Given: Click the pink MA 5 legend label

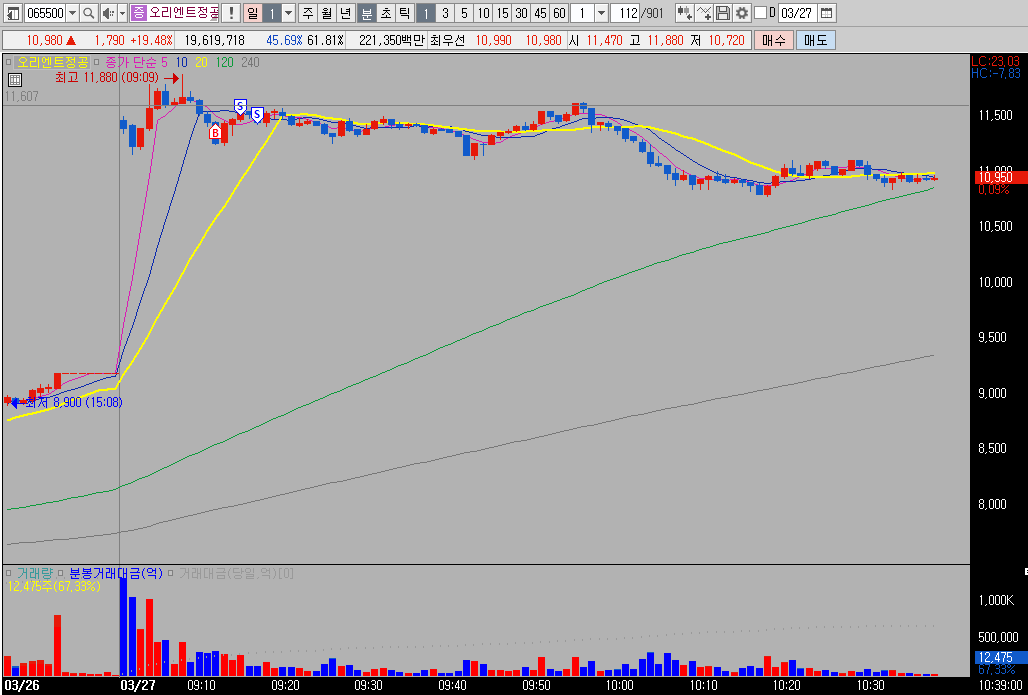Looking at the screenshot, I should point(163,62).
